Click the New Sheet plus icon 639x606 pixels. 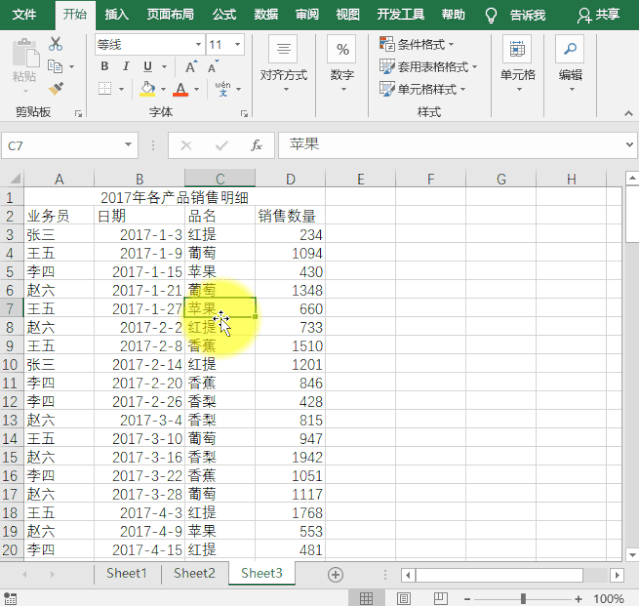(x=336, y=574)
